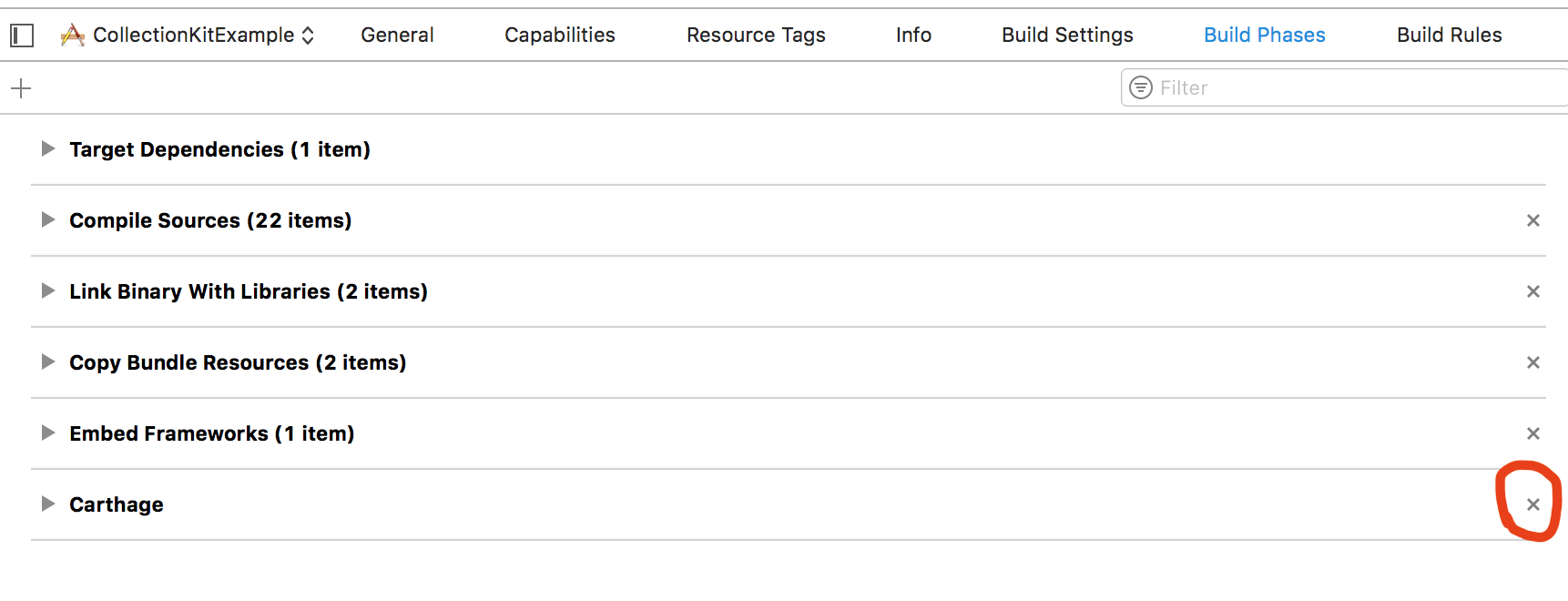1568x601 pixels.
Task: Remove the Carthage build phase
Action: (x=1532, y=504)
